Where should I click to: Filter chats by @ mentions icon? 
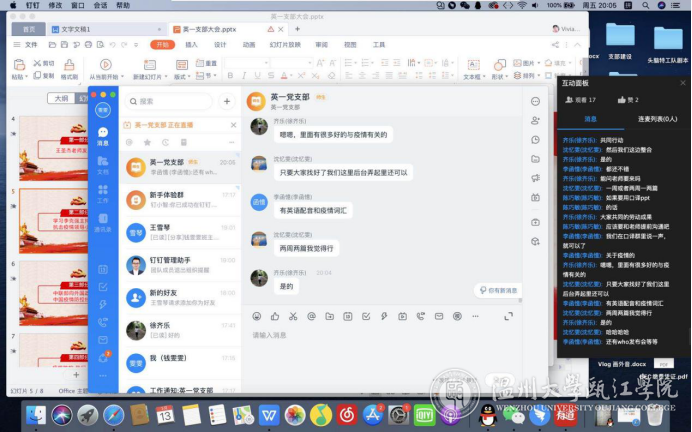click(x=129, y=142)
